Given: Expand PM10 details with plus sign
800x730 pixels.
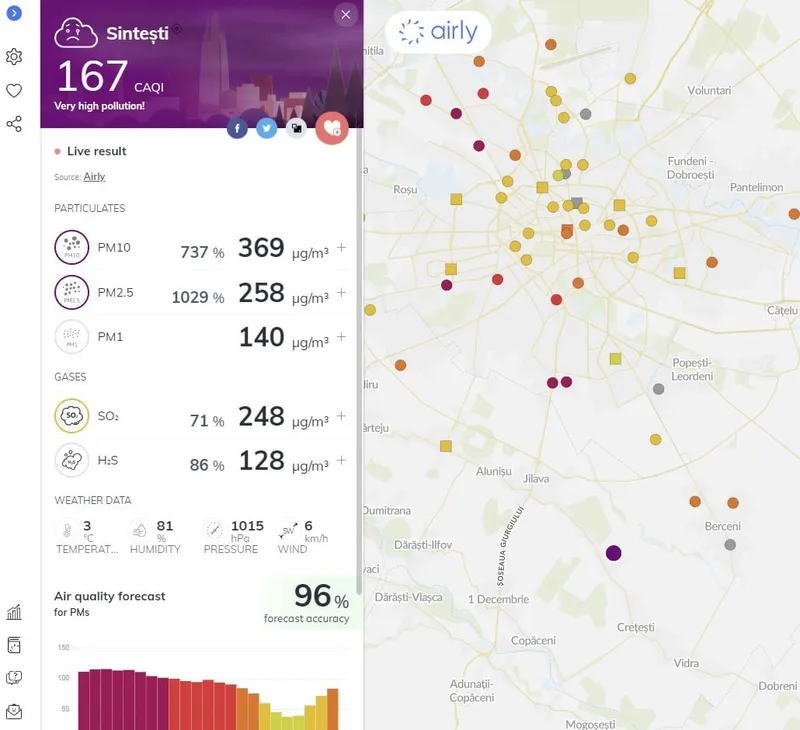Looking at the screenshot, I should pyautogui.click(x=341, y=248).
